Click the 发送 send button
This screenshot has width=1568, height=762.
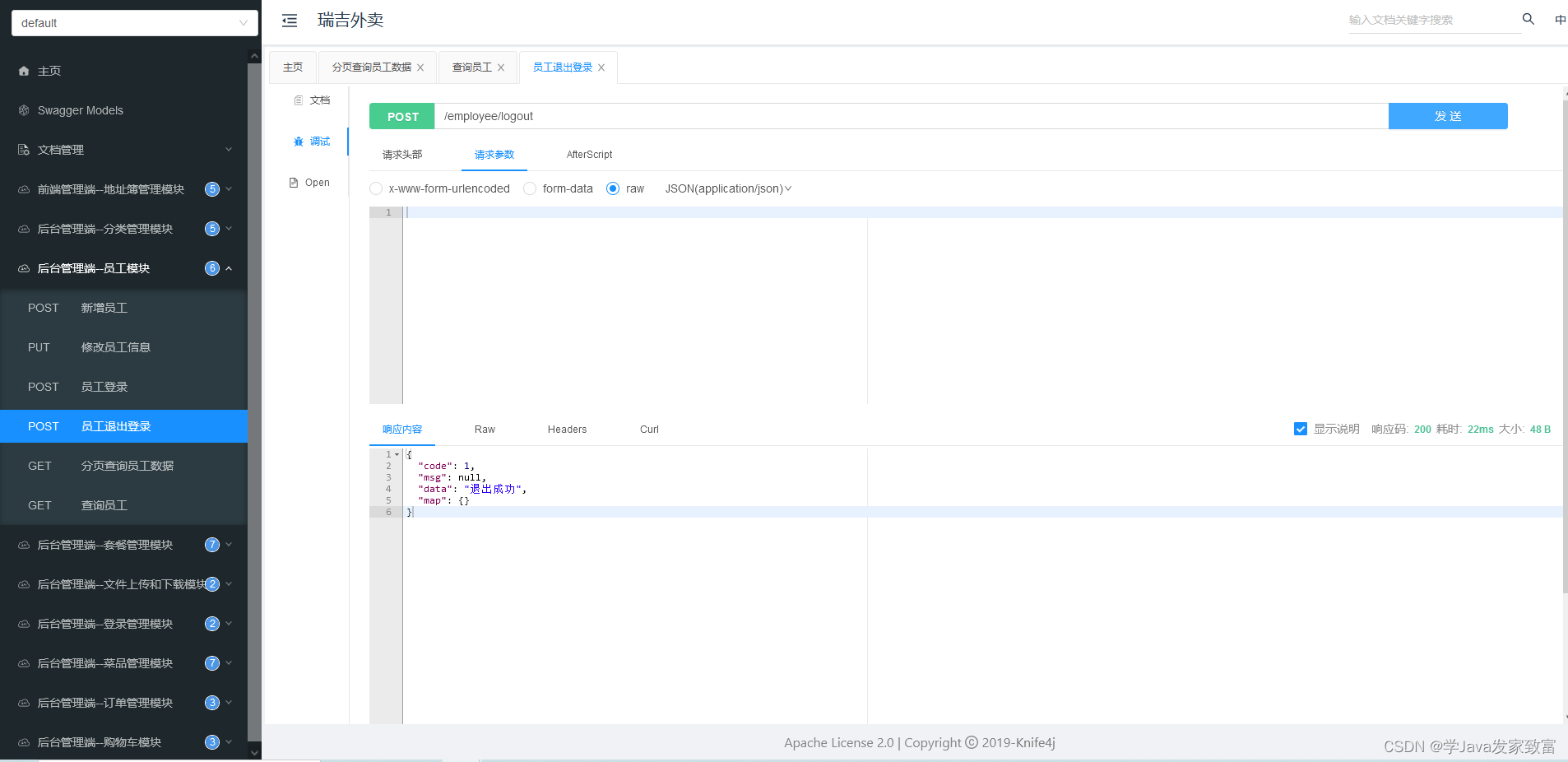1448,116
